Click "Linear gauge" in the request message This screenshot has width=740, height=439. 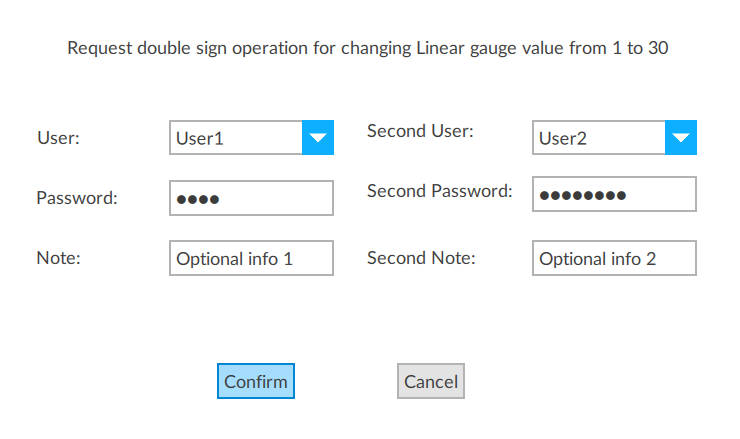click(464, 48)
